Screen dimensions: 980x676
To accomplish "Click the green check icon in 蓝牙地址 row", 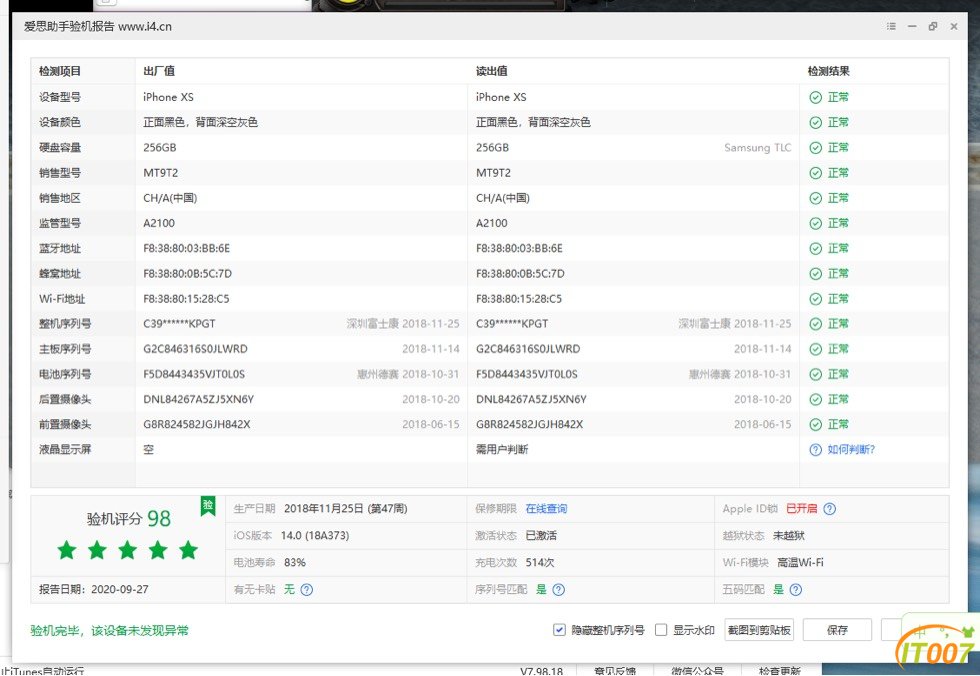I will (816, 249).
